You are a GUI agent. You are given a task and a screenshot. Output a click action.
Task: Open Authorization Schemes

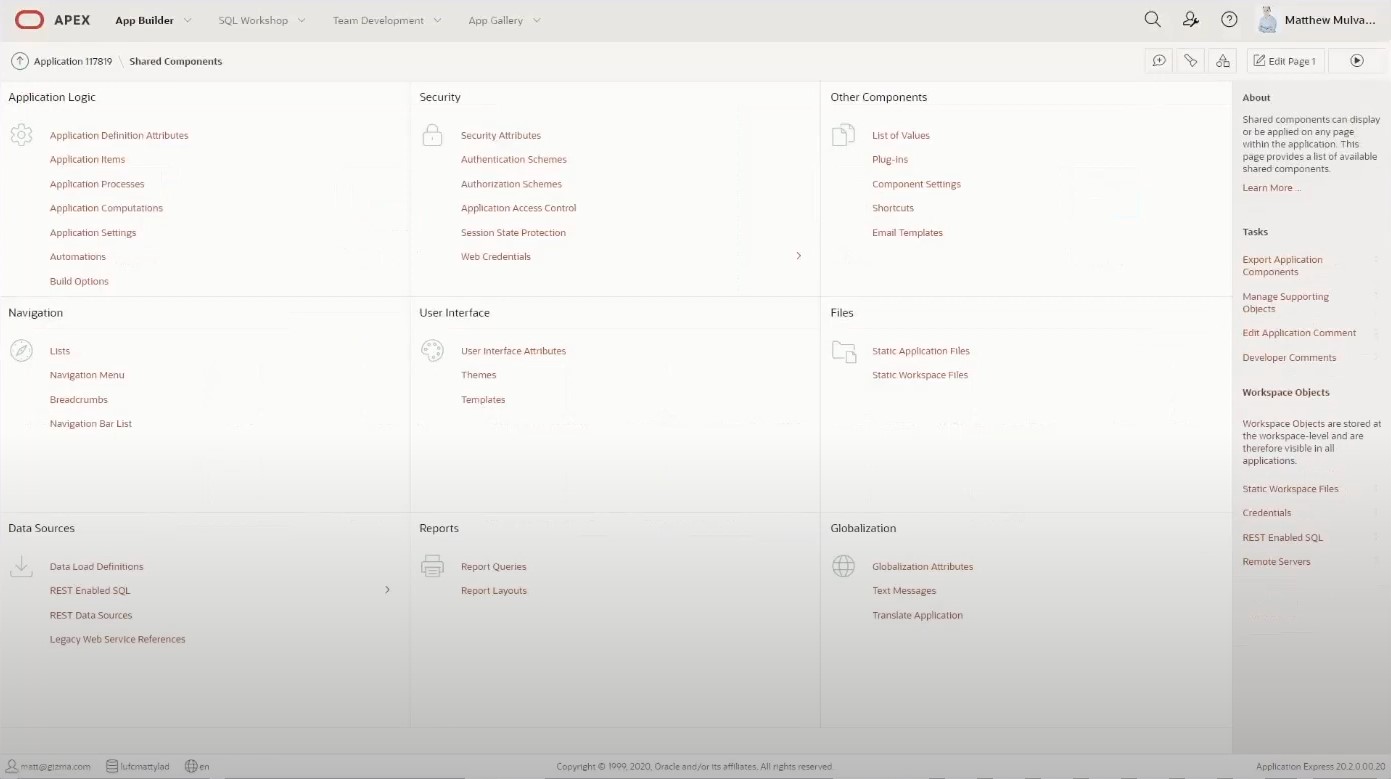click(x=511, y=184)
